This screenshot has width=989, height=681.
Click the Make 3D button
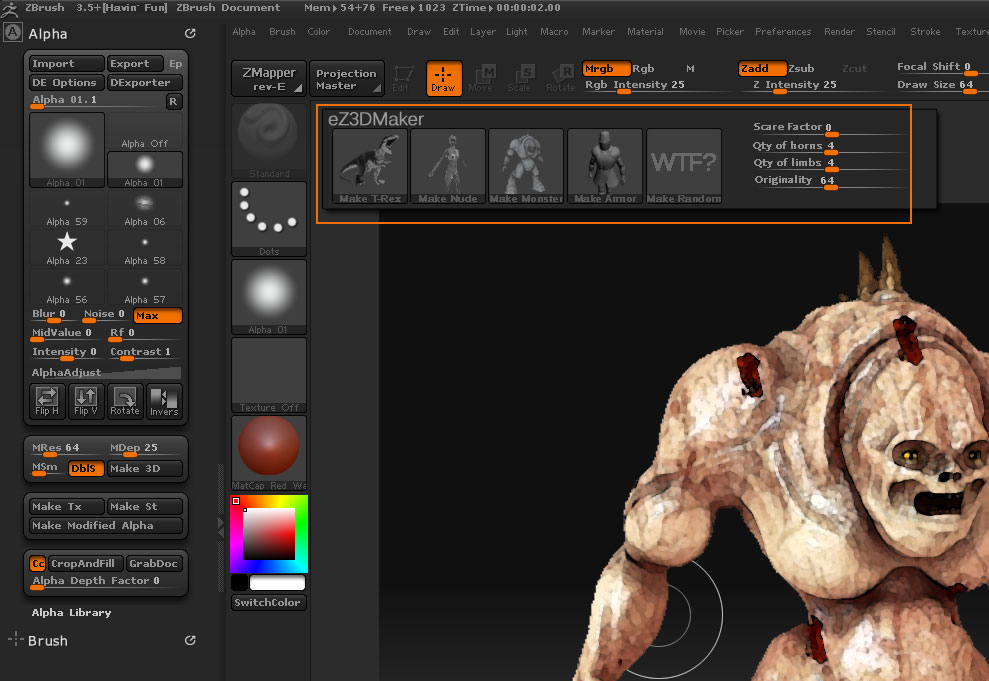(144, 468)
